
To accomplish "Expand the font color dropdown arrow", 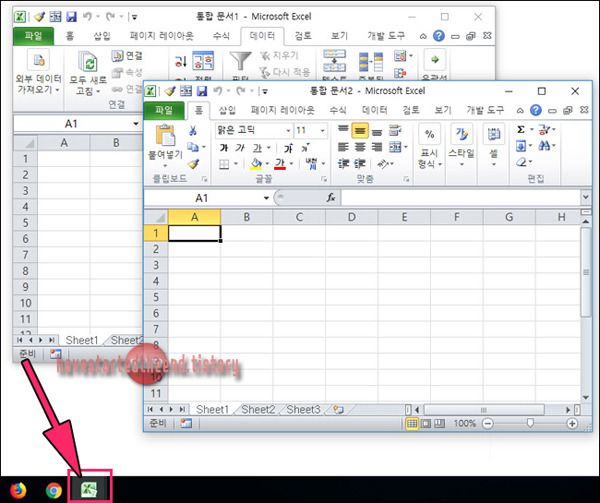I will click(x=291, y=164).
